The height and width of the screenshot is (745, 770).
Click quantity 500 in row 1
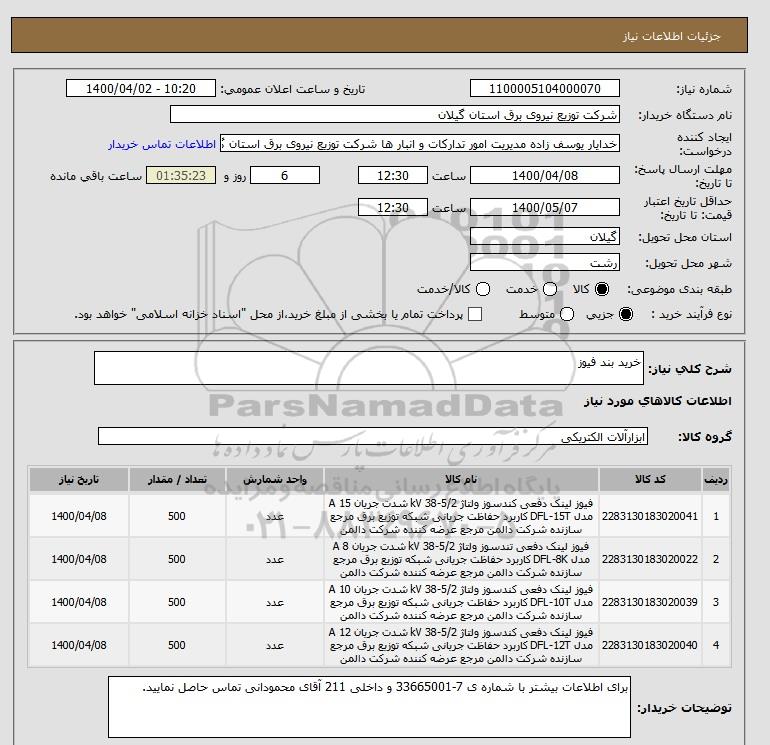[177, 516]
